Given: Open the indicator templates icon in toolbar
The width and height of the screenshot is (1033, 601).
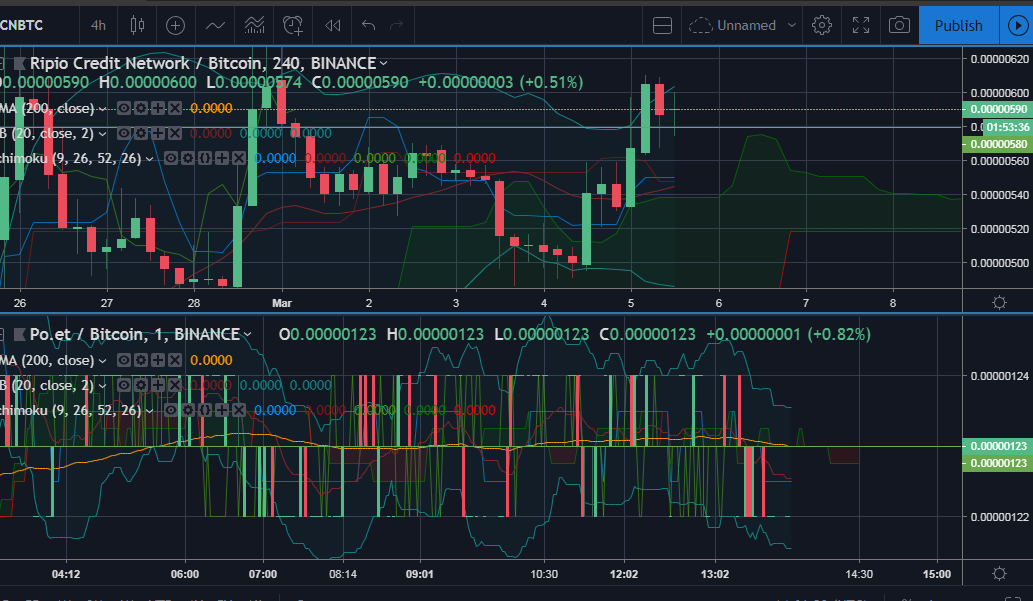Looking at the screenshot, I should point(254,26).
